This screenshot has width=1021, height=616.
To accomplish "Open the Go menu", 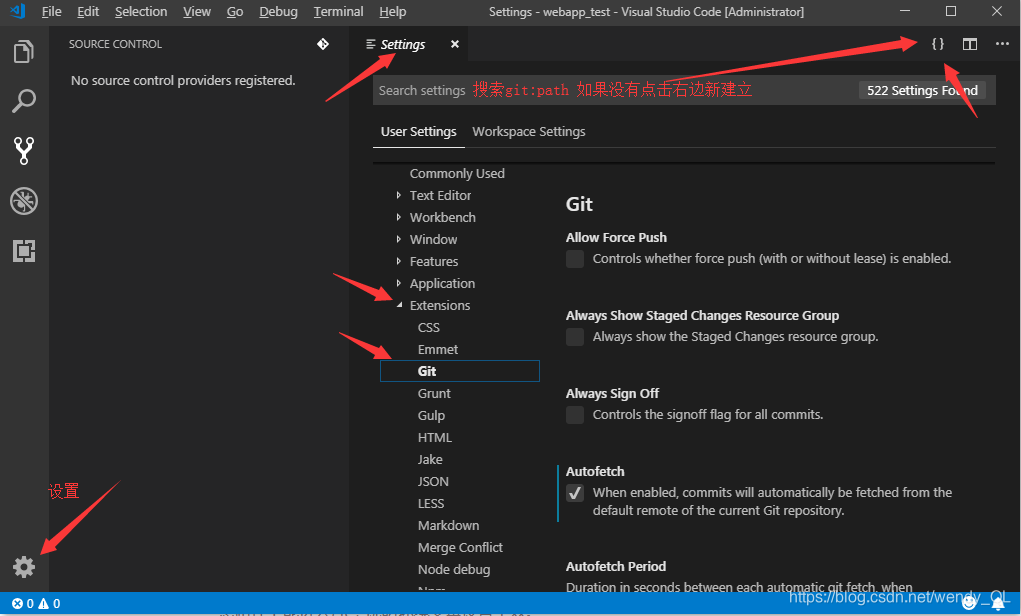I will (235, 12).
